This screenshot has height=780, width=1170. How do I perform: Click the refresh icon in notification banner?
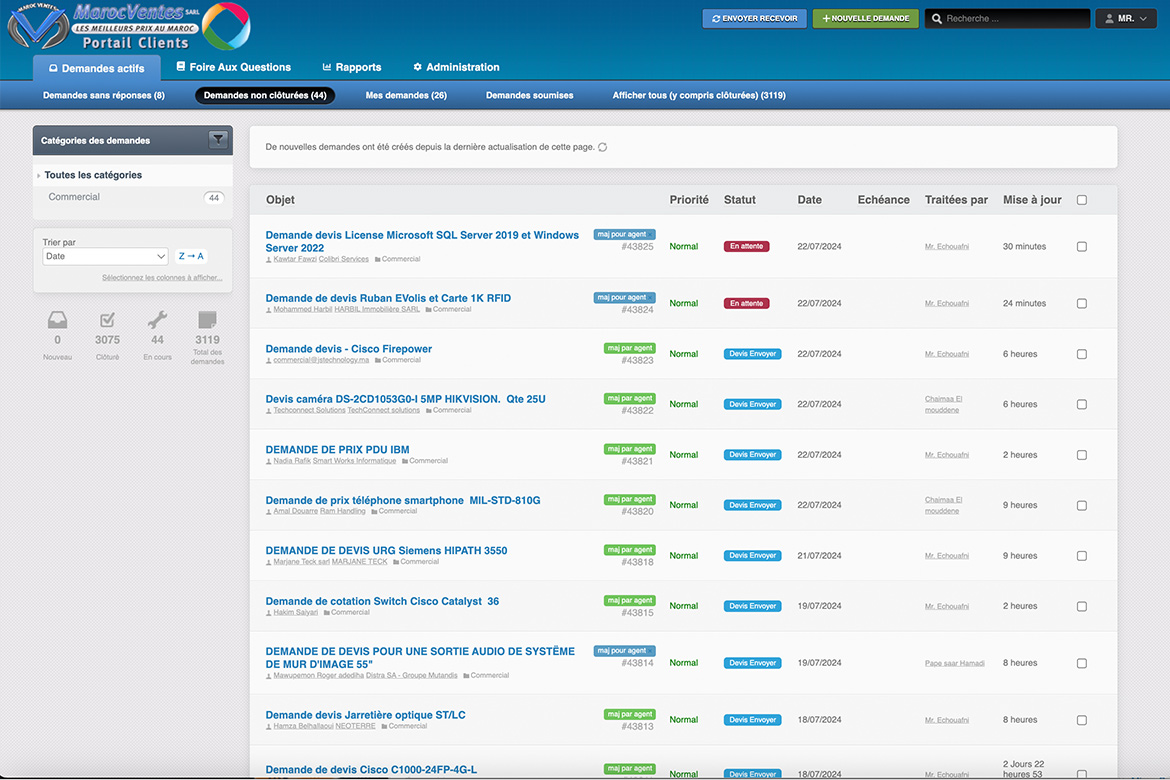pos(603,147)
